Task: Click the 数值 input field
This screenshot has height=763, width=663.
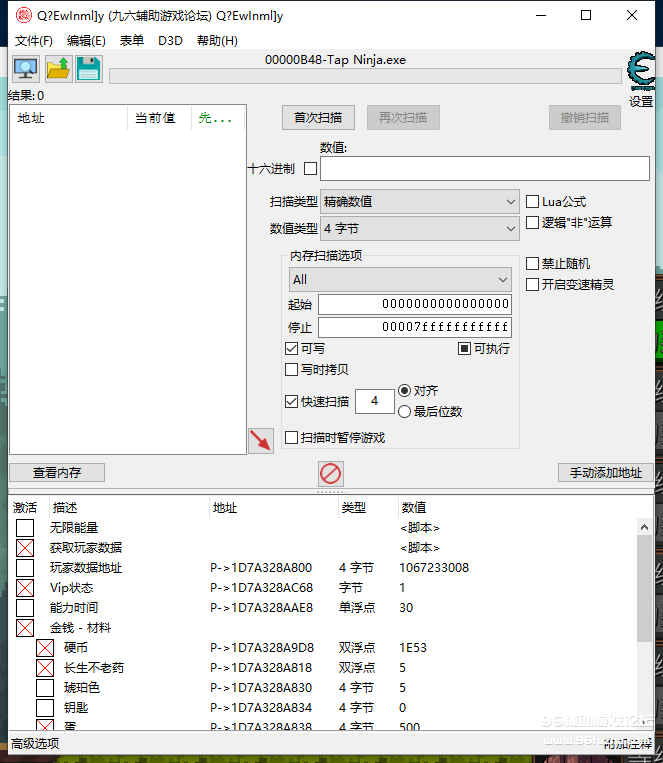Action: [484, 169]
